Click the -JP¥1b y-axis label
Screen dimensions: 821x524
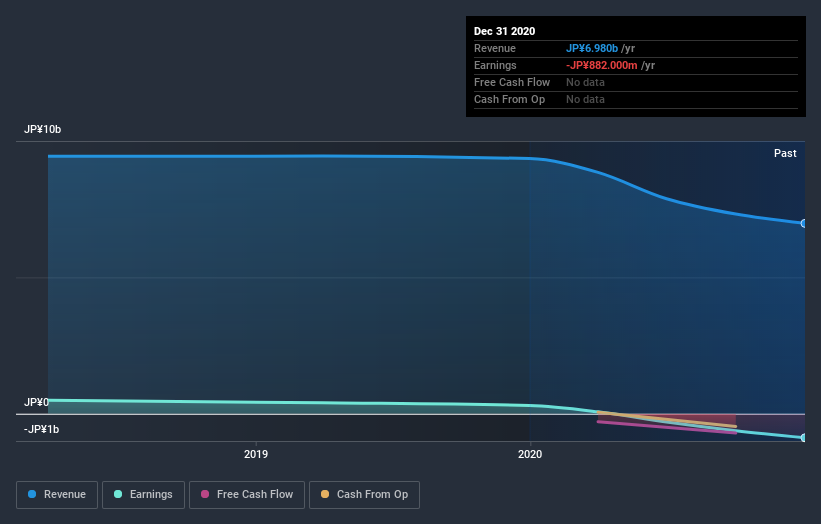[x=41, y=429]
